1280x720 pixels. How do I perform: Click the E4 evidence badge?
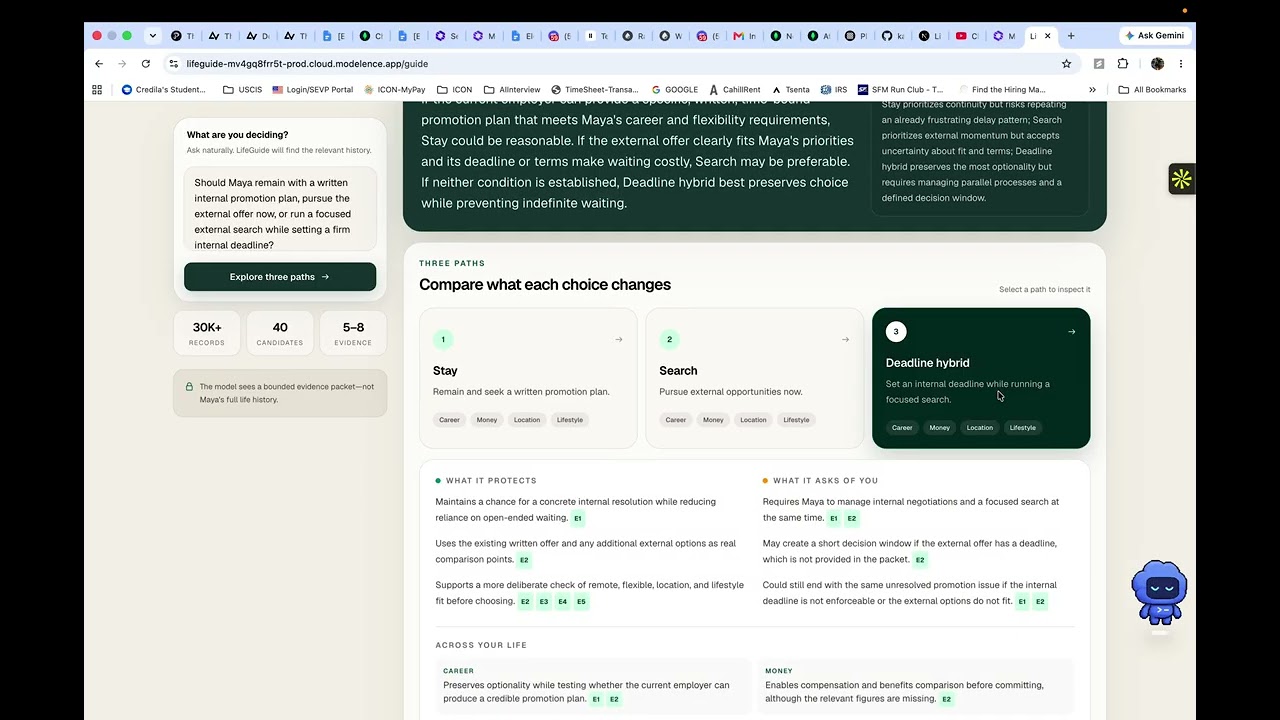point(562,602)
